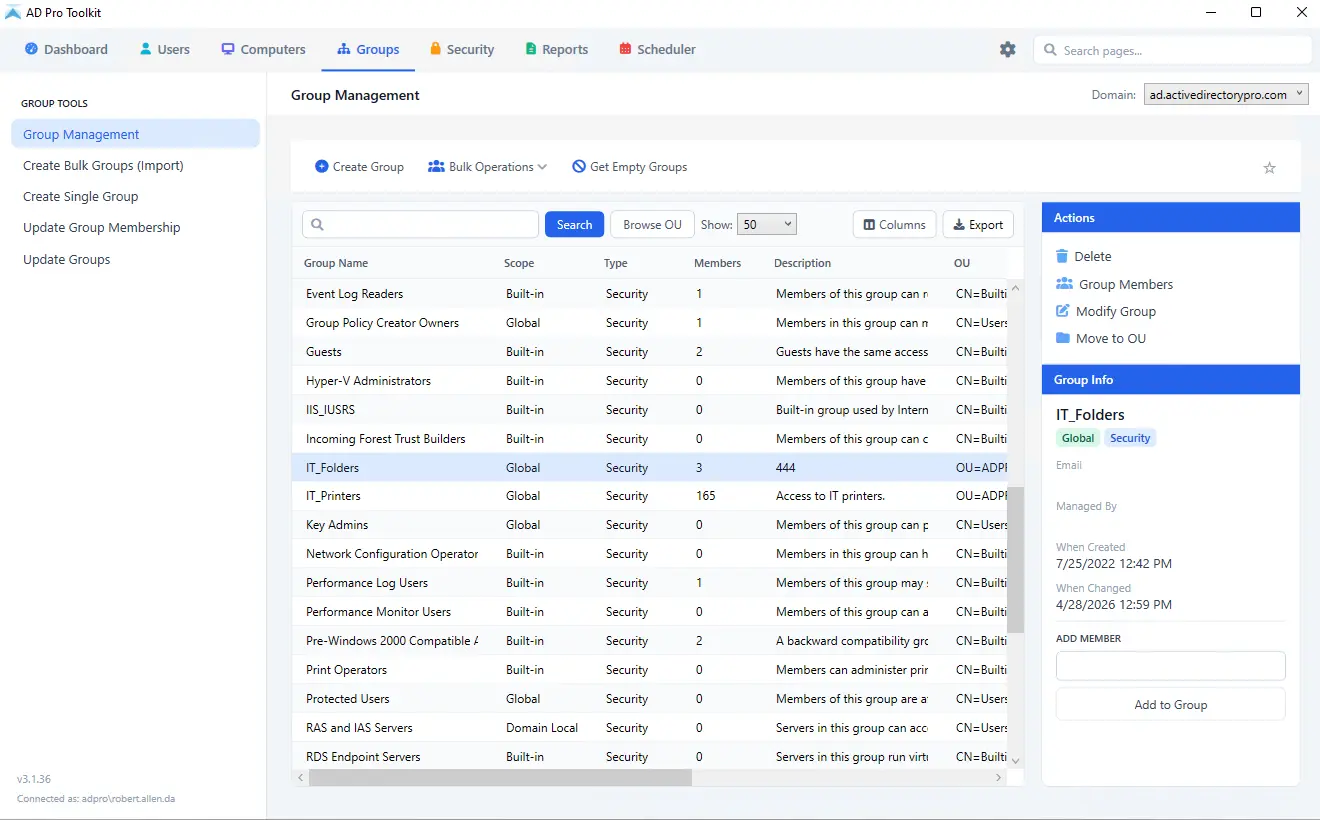Image resolution: width=1320 pixels, height=820 pixels.
Task: Click the Browse OU button
Action: (652, 225)
